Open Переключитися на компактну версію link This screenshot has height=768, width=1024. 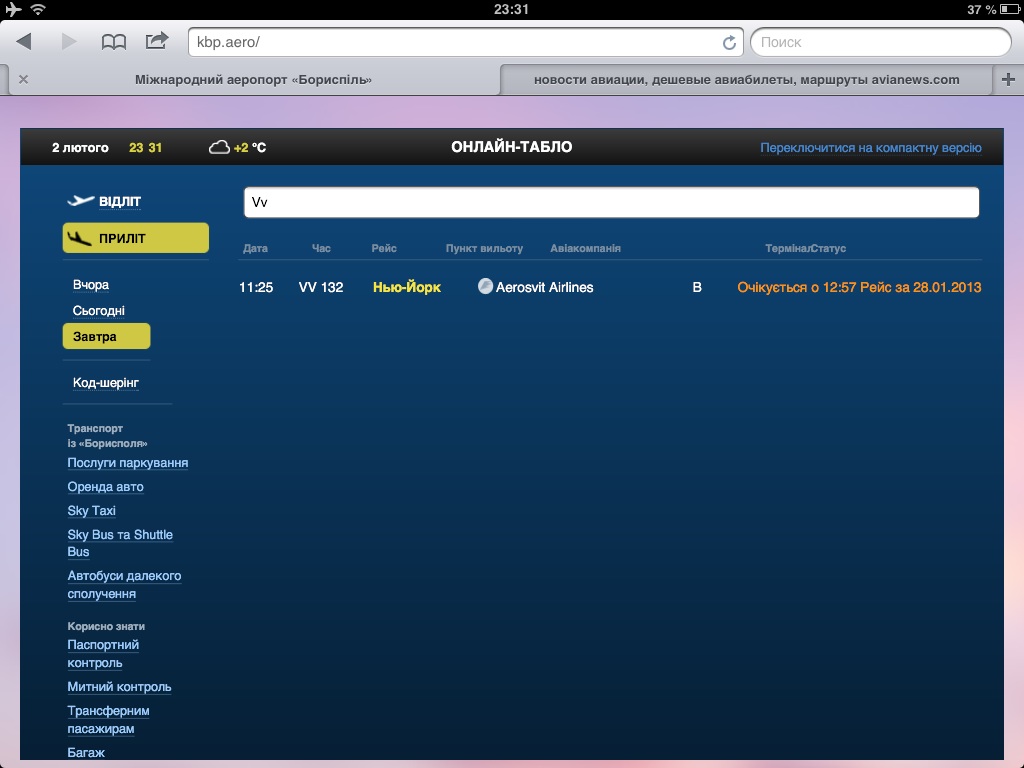coord(870,148)
